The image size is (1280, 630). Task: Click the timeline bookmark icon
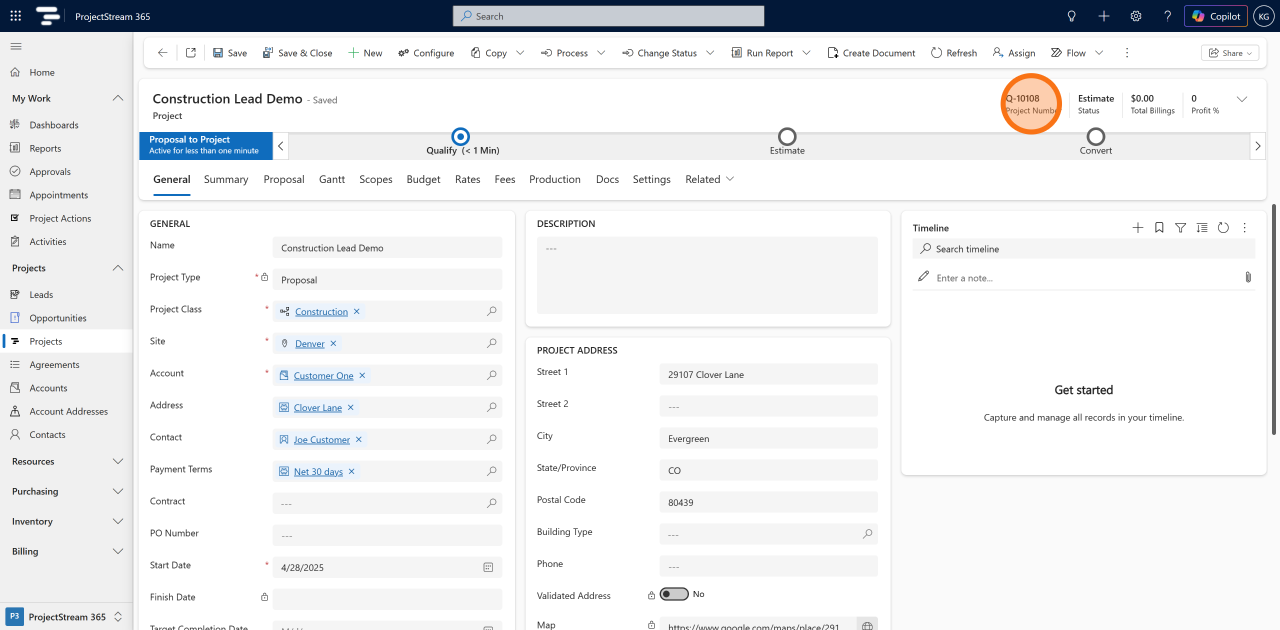1159,228
